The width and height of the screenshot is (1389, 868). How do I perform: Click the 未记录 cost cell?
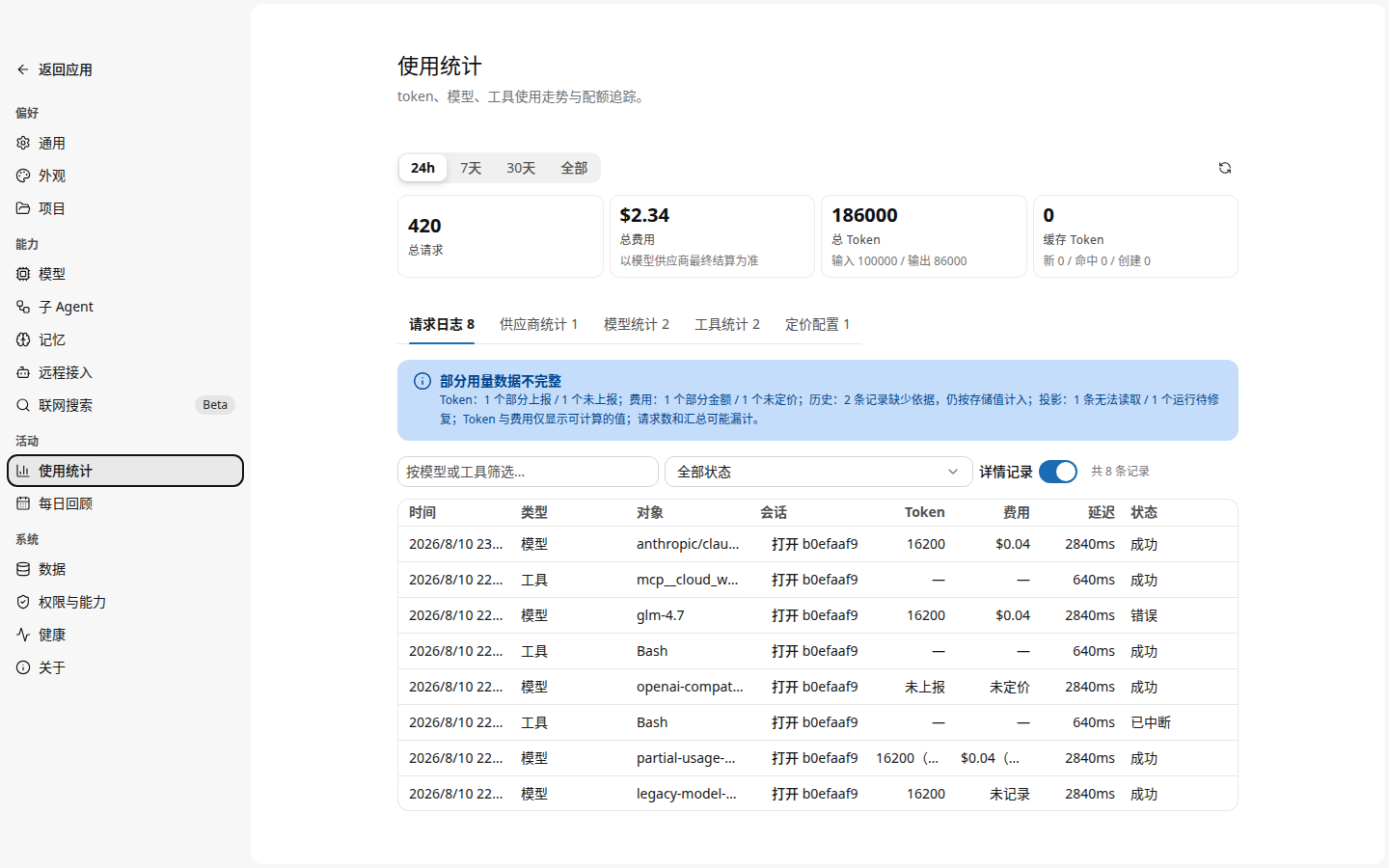click(x=1010, y=794)
